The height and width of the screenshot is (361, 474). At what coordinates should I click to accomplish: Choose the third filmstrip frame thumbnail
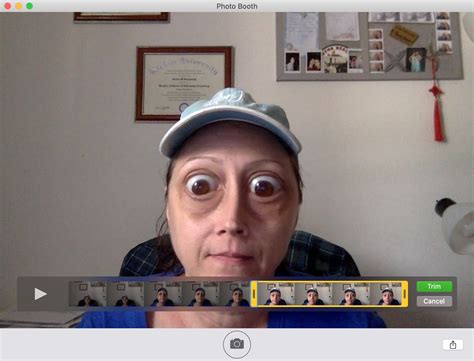(163, 294)
